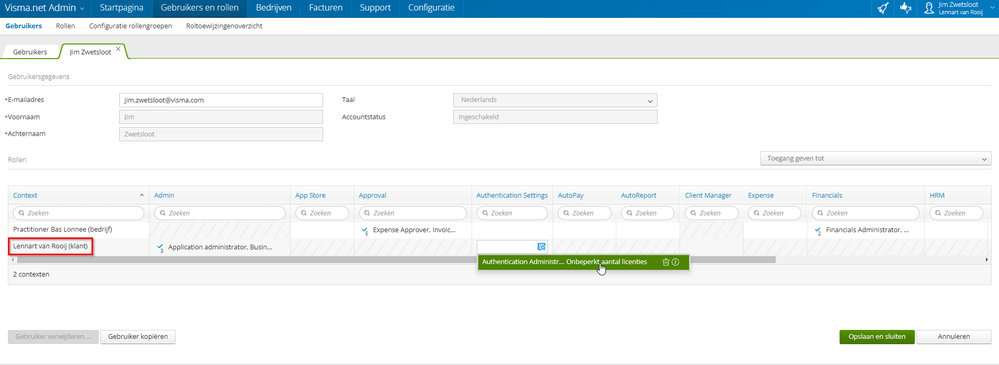Click the check icon beside Expense Approver roles
Viewport: 999px width, 365px height.
click(364, 230)
